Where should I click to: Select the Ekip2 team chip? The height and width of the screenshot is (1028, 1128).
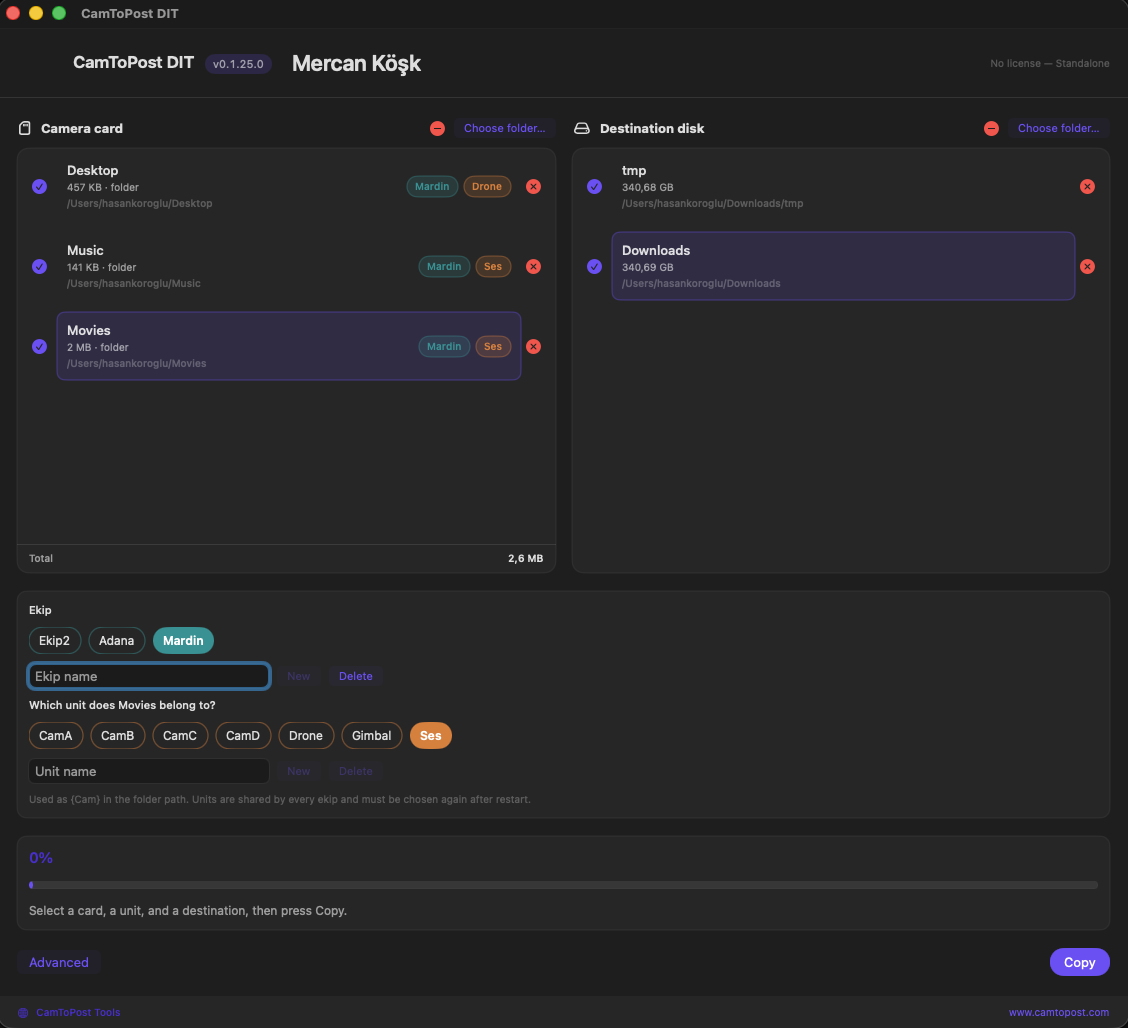point(55,640)
